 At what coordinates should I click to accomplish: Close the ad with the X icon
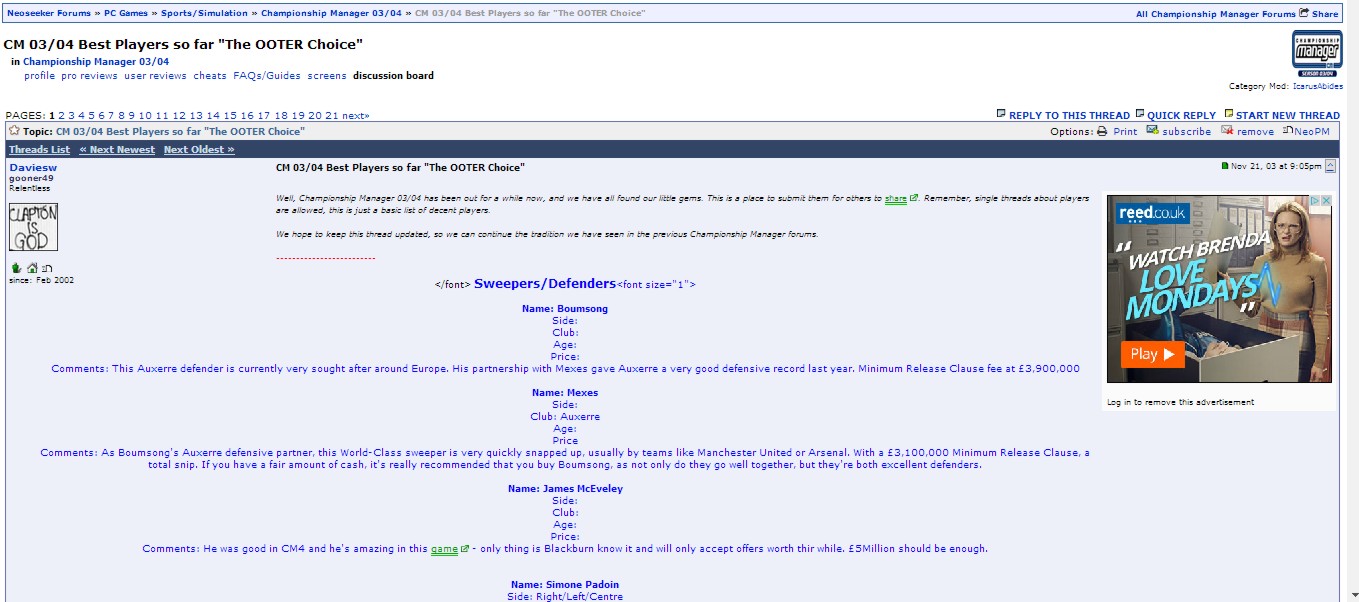tap(1325, 201)
